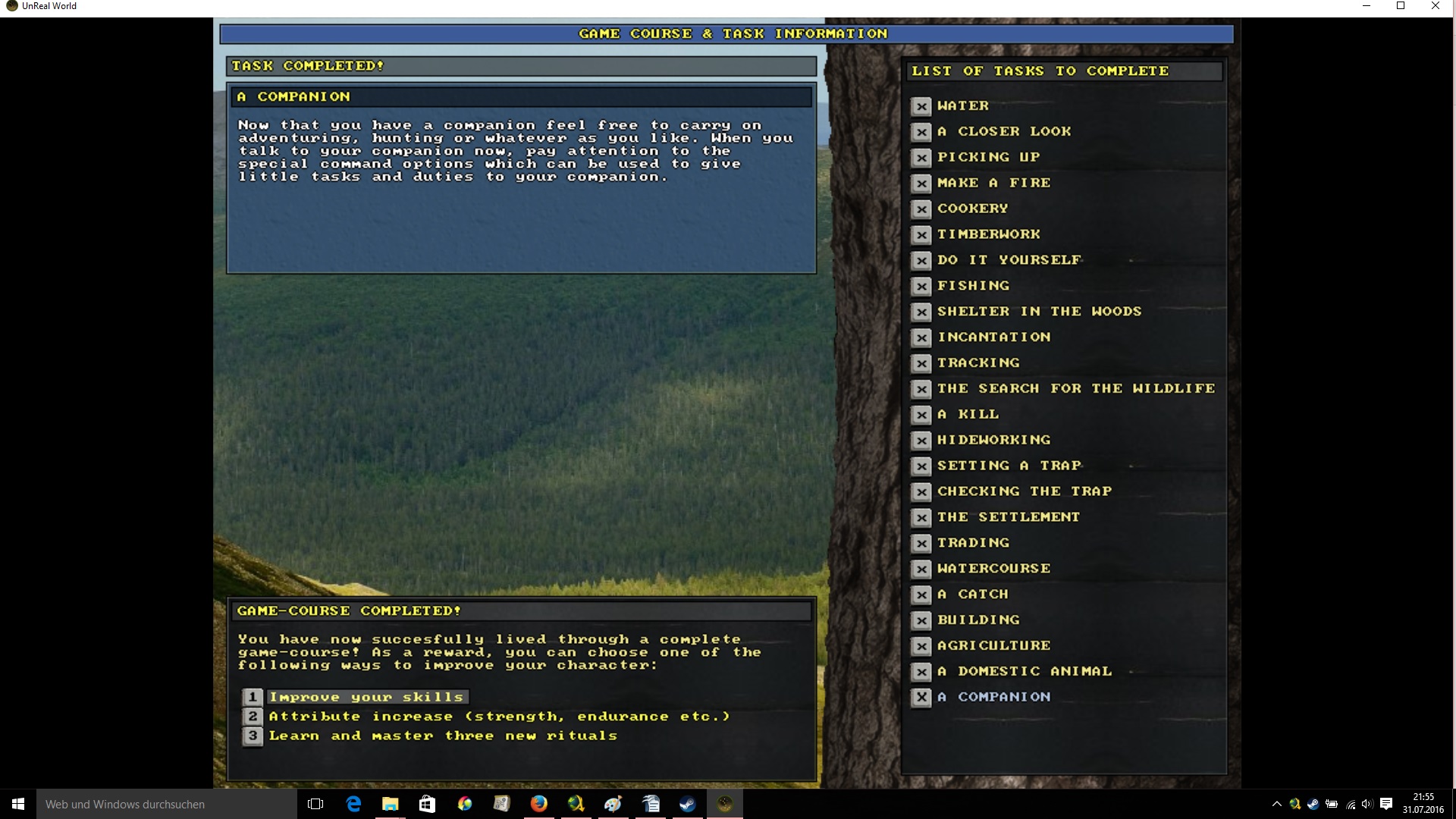
Task: Select the HIDEWORKING task entry
Action: (x=994, y=441)
